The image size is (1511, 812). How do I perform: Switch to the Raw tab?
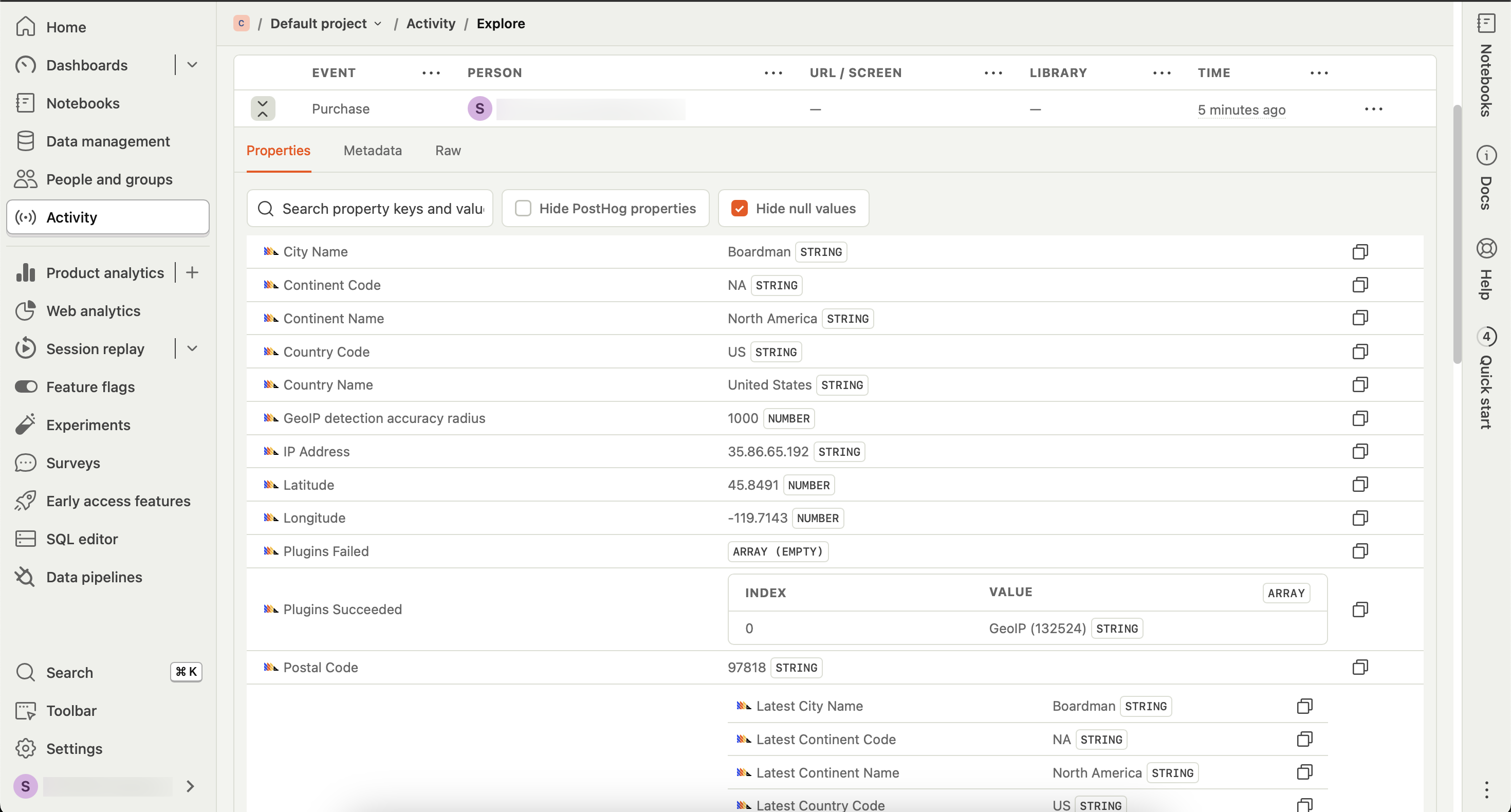pyautogui.click(x=448, y=151)
